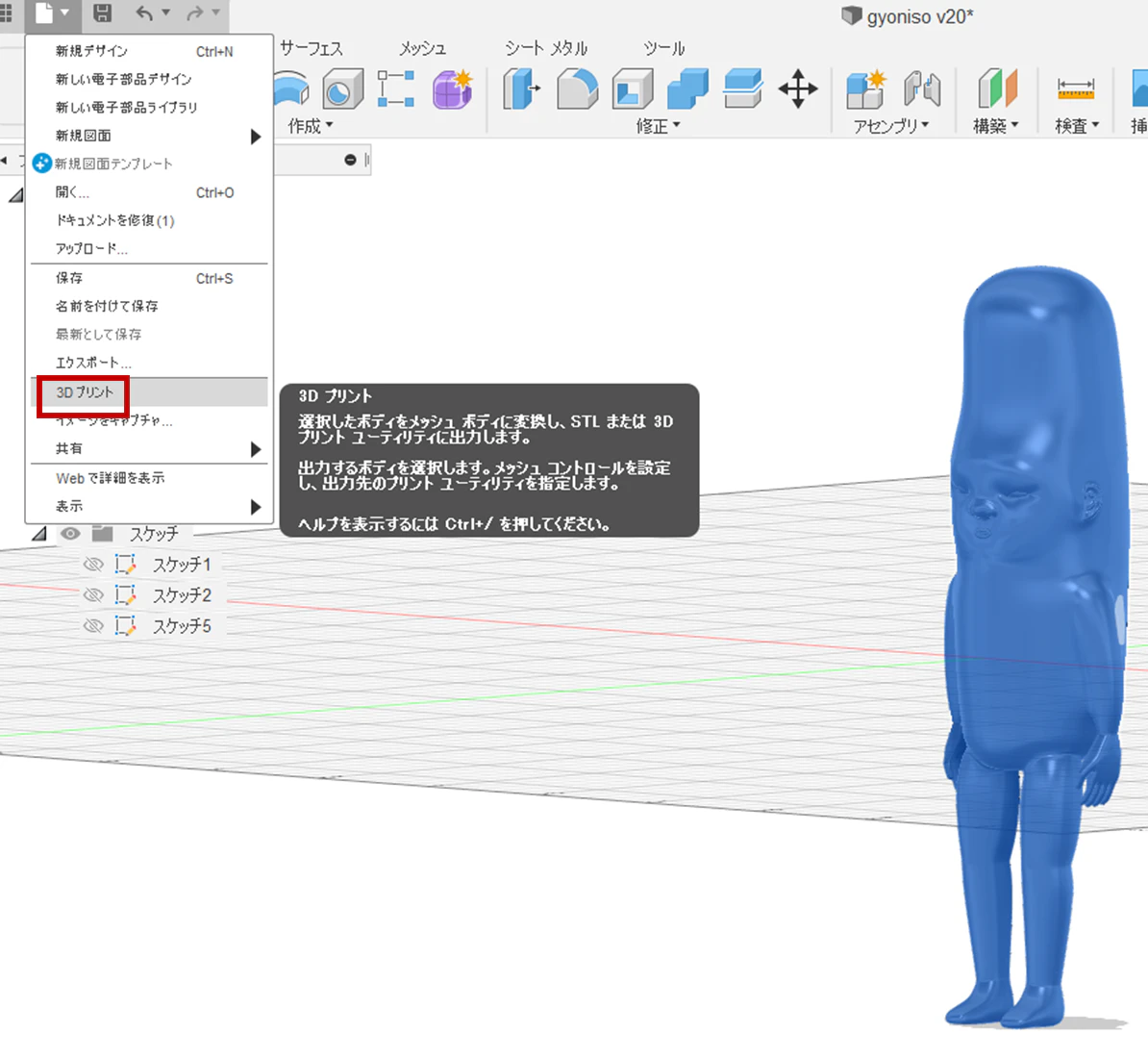Choose エクスポート... from the File menu
The height and width of the screenshot is (1059, 1148).
pos(149,363)
